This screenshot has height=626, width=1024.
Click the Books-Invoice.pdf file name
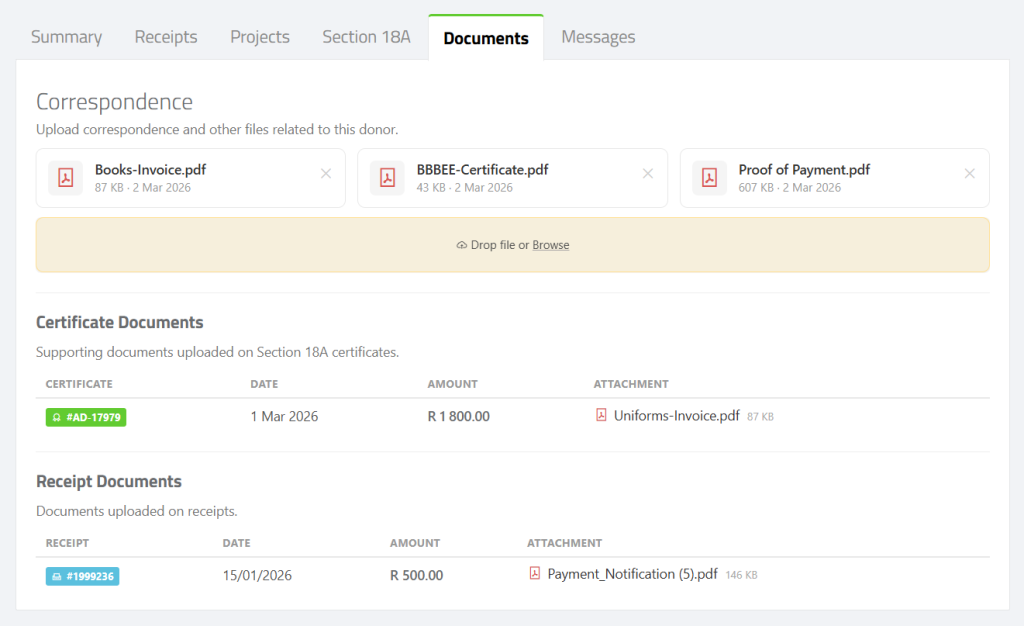tap(150, 170)
